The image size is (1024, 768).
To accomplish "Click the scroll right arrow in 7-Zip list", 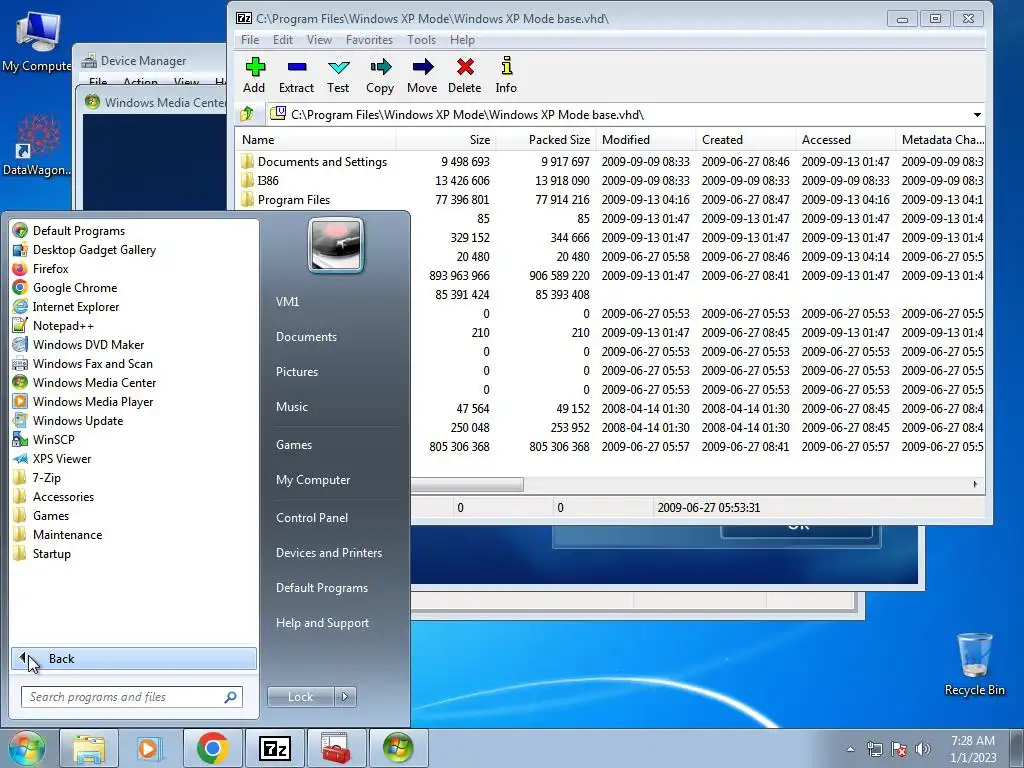I will coord(975,485).
